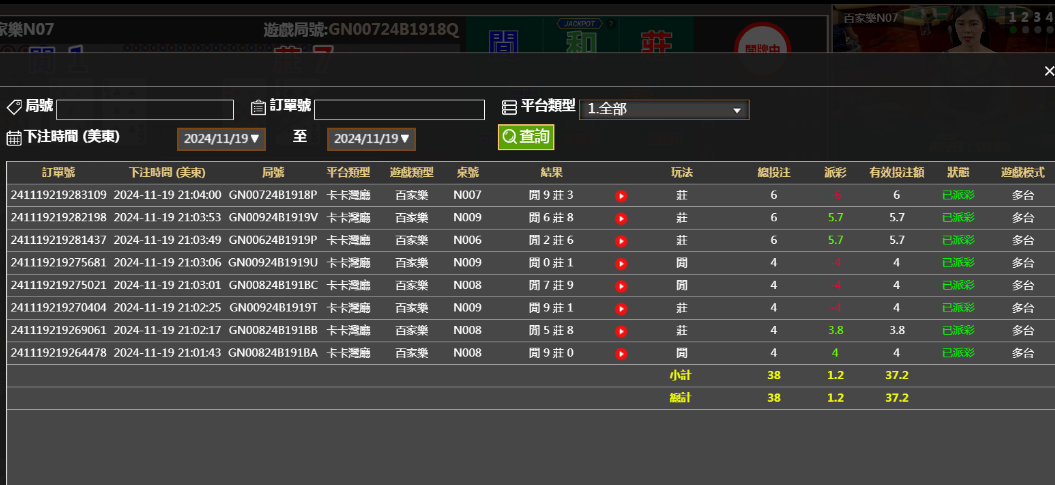Select order number 241119219264478

click(x=59, y=352)
